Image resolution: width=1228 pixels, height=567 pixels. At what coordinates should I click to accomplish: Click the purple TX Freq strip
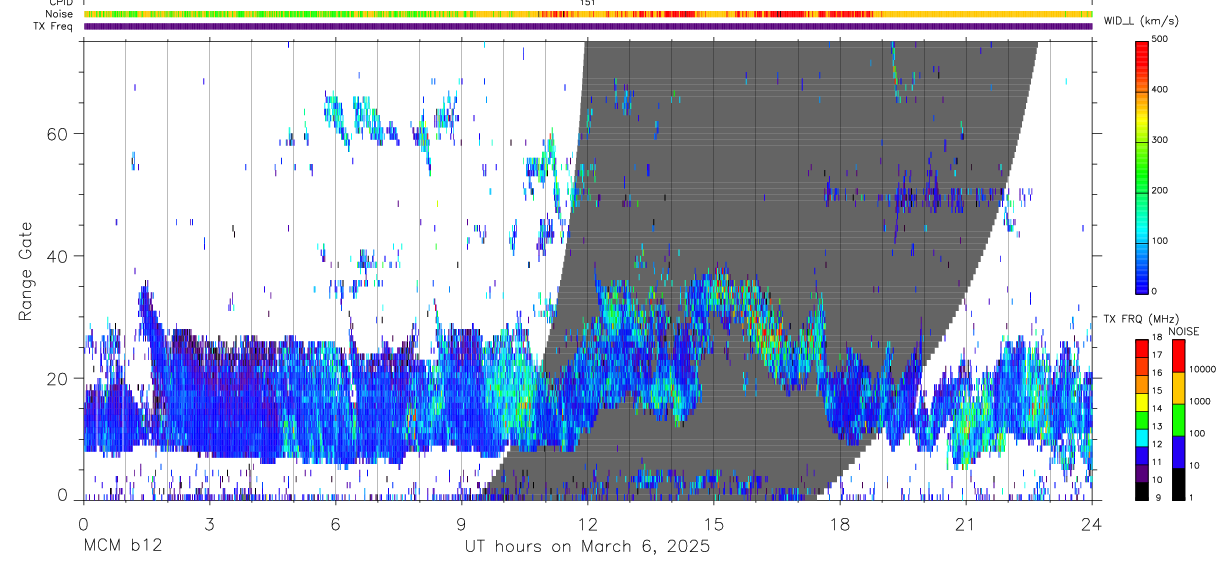pos(588,26)
